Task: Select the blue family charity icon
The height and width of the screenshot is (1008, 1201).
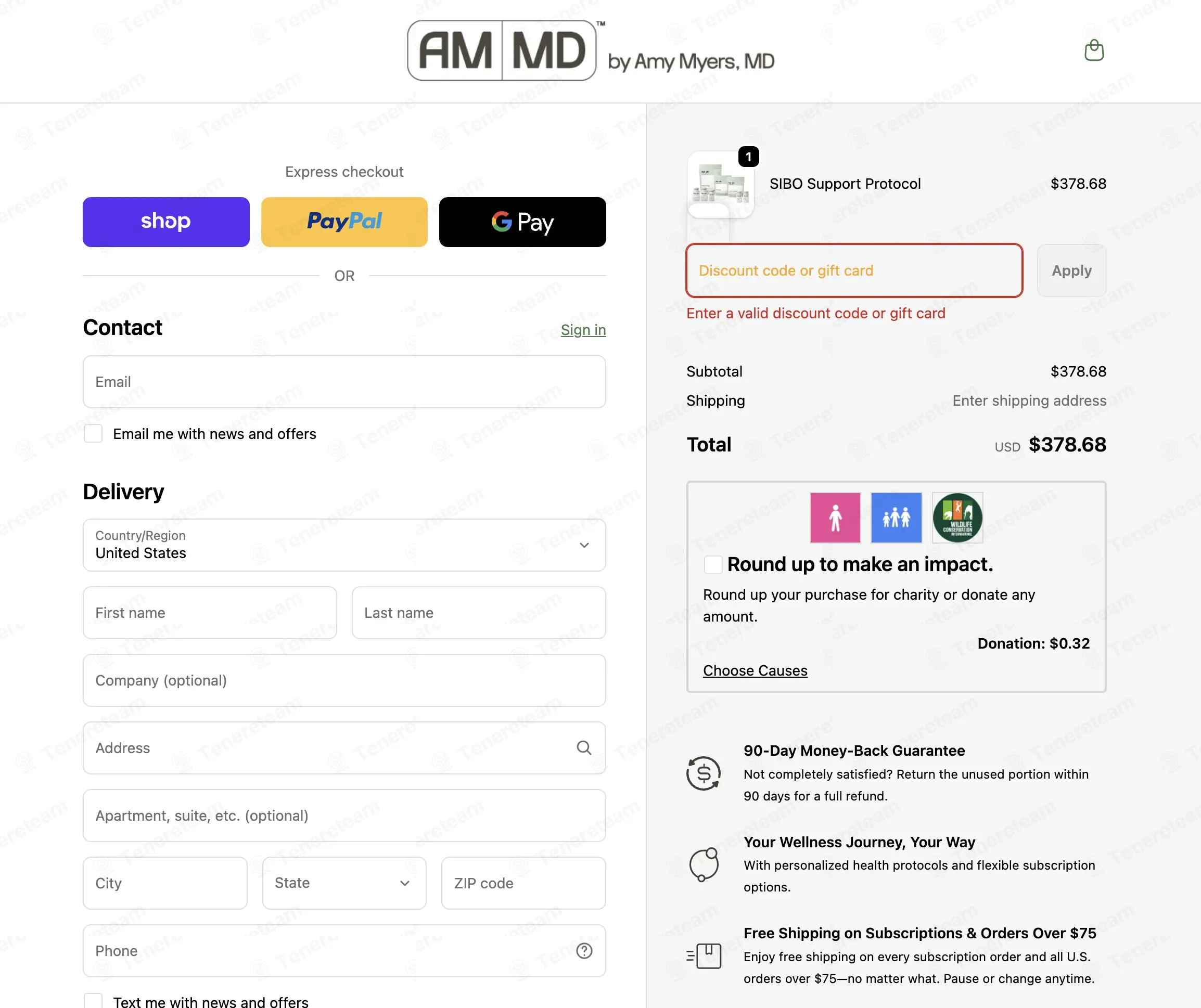Action: coord(896,518)
